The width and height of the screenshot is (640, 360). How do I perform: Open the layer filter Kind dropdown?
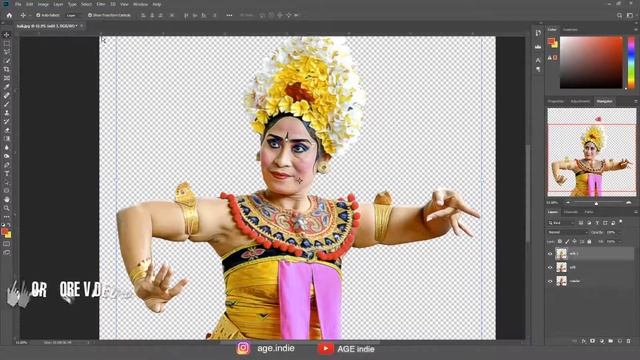(562, 223)
